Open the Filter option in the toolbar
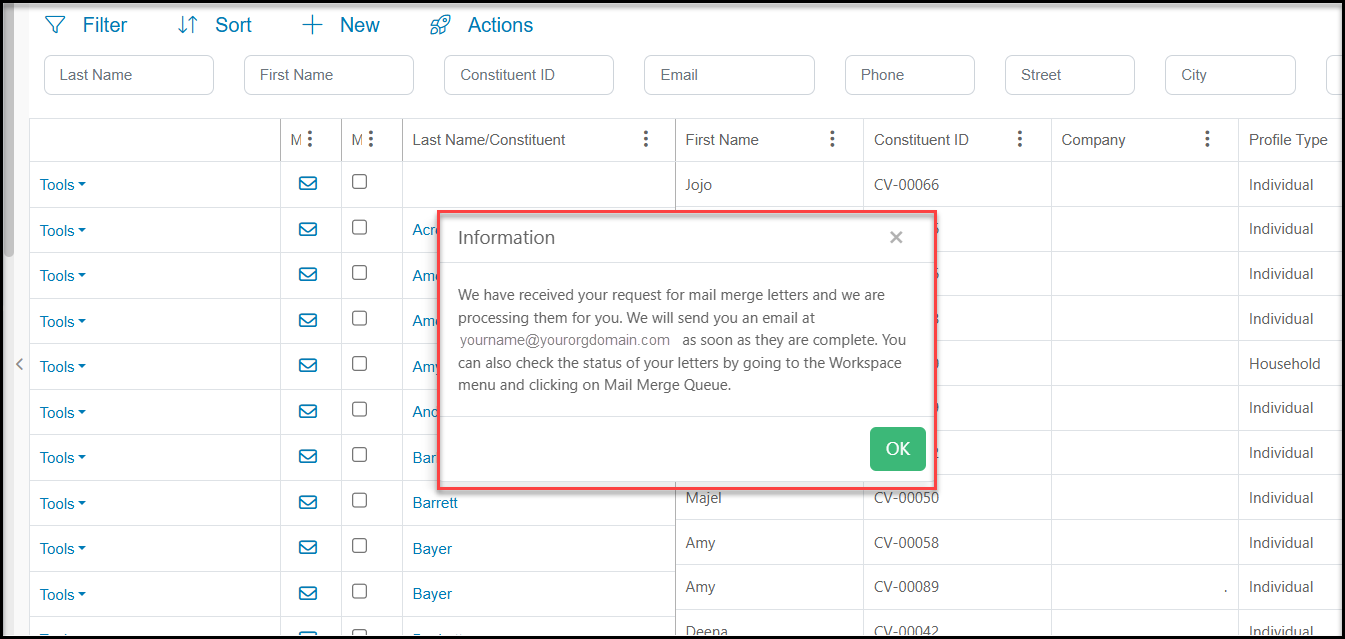This screenshot has width=1345, height=639. (86, 25)
